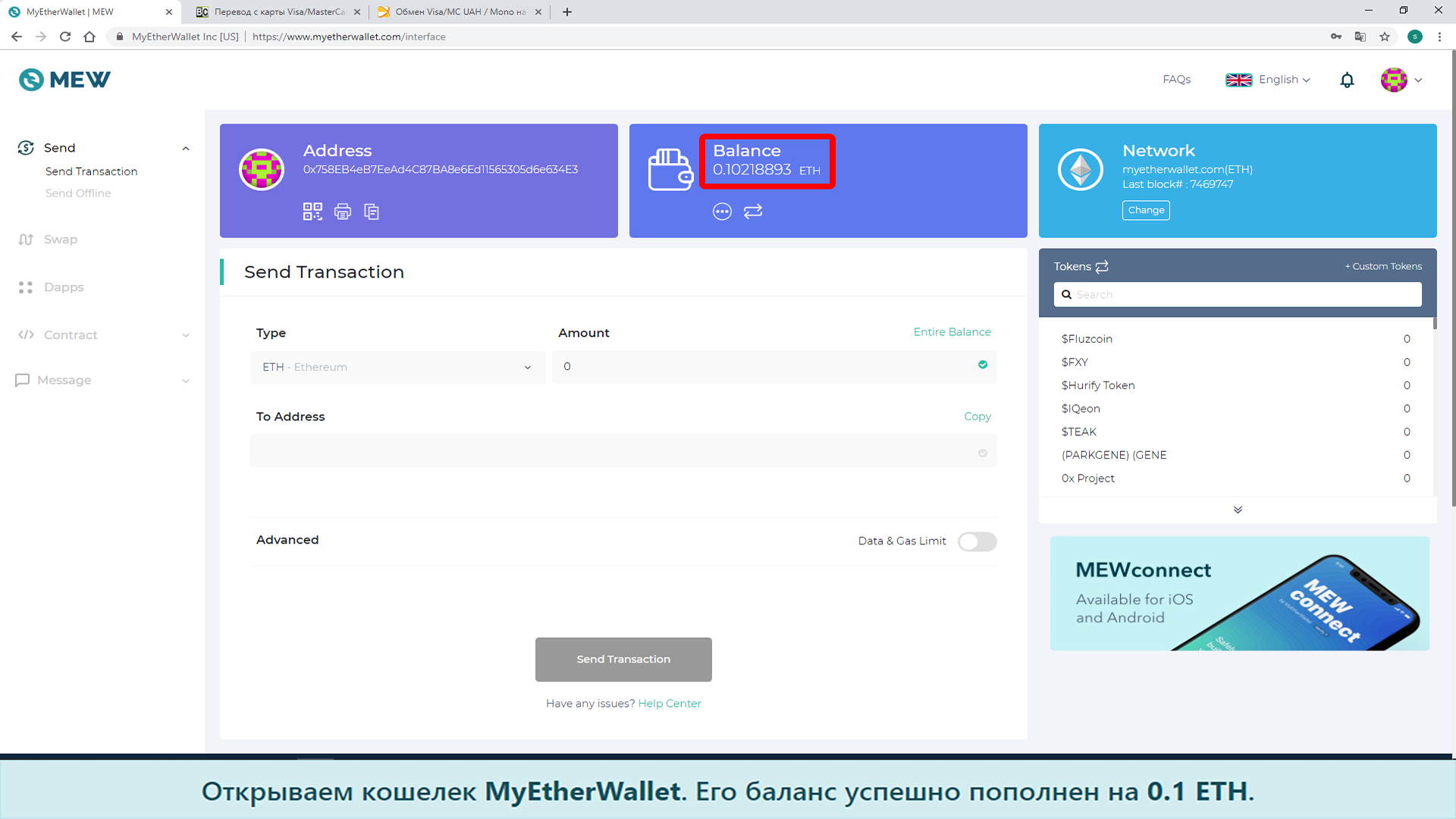Click the Tokens search field

pos(1238,294)
